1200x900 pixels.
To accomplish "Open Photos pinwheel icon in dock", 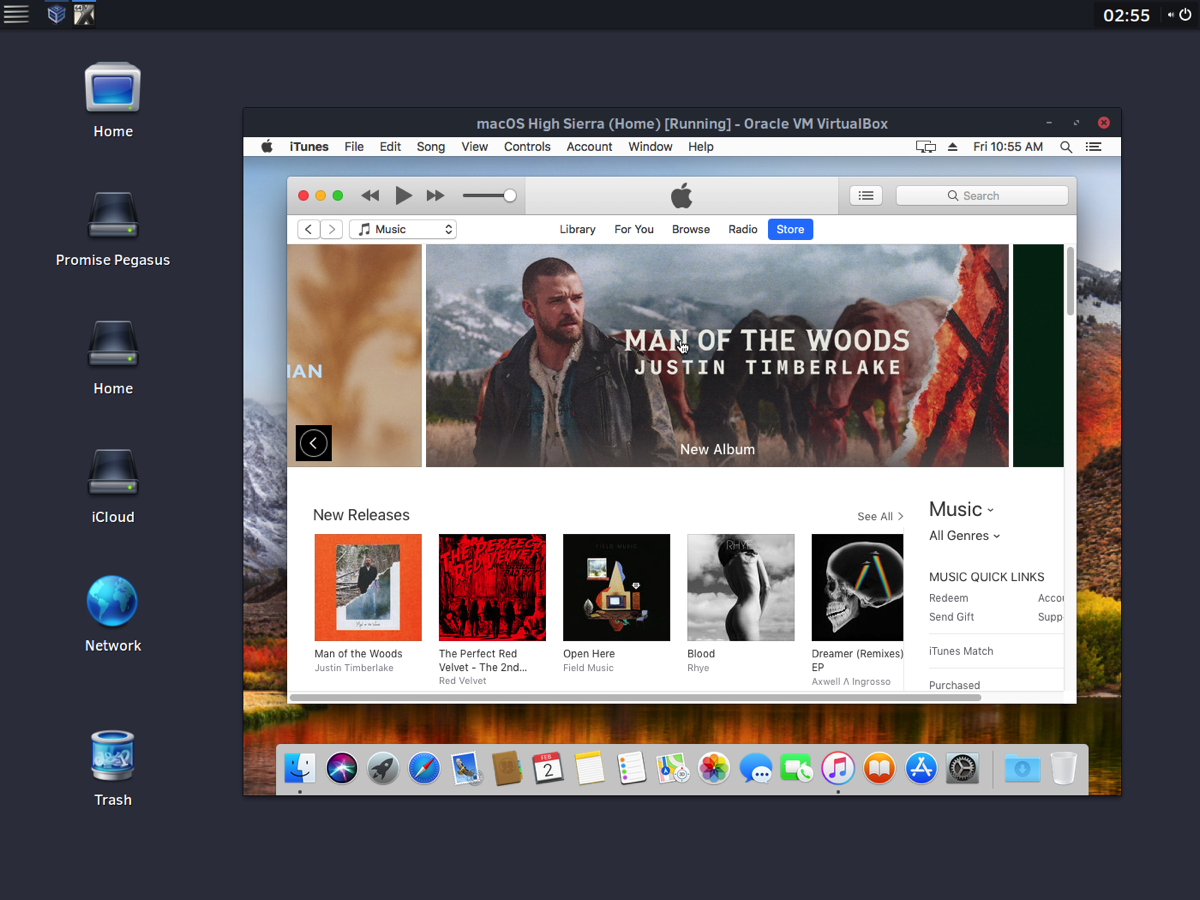I will (714, 768).
